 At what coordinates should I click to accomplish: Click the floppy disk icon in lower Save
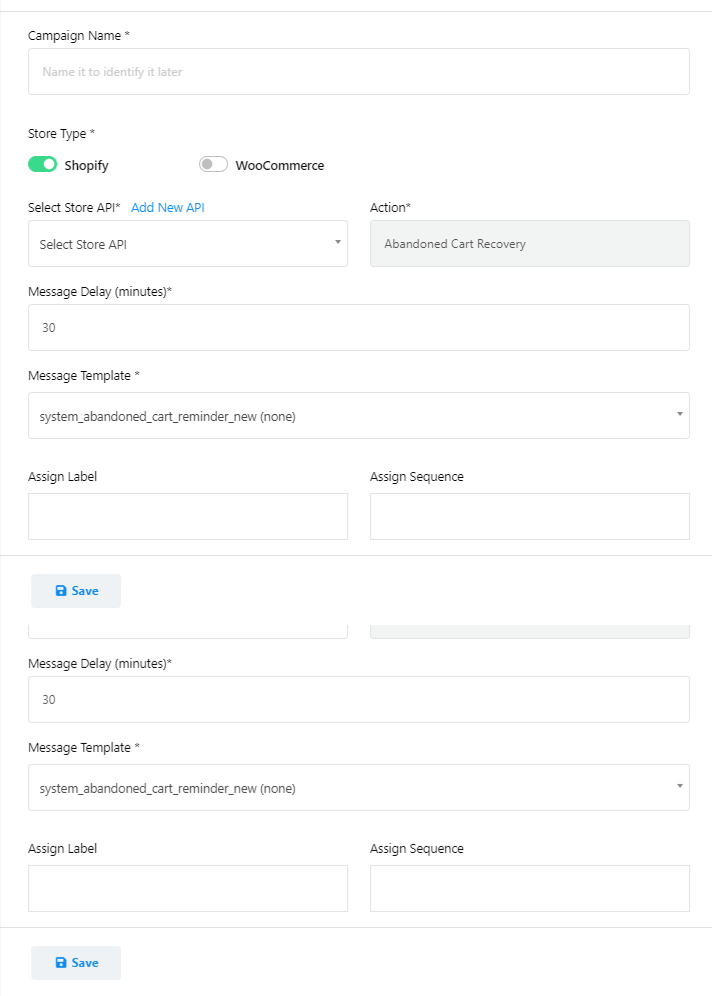61,963
